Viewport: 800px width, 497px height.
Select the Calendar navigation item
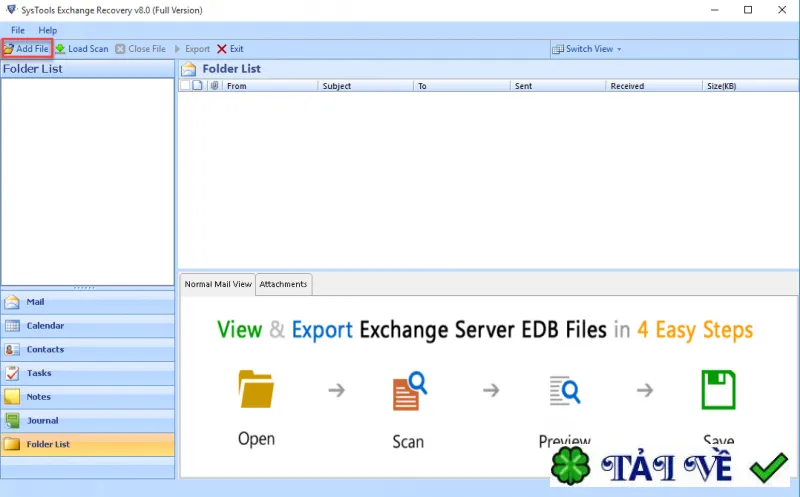[88, 326]
